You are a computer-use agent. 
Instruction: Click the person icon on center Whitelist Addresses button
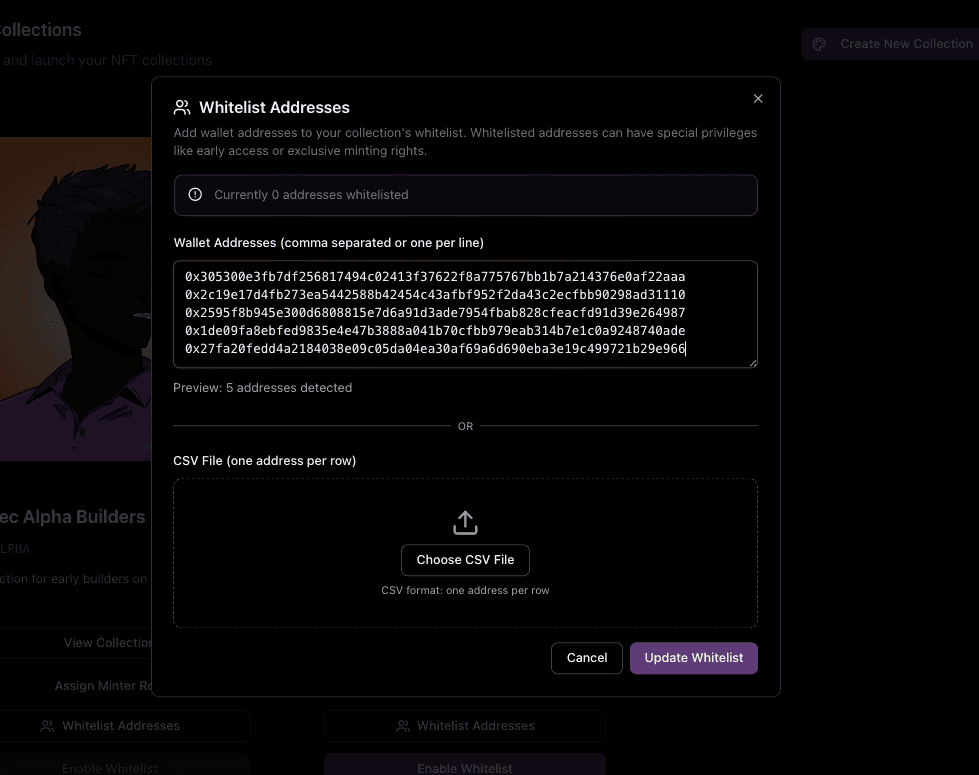pyautogui.click(x=403, y=725)
